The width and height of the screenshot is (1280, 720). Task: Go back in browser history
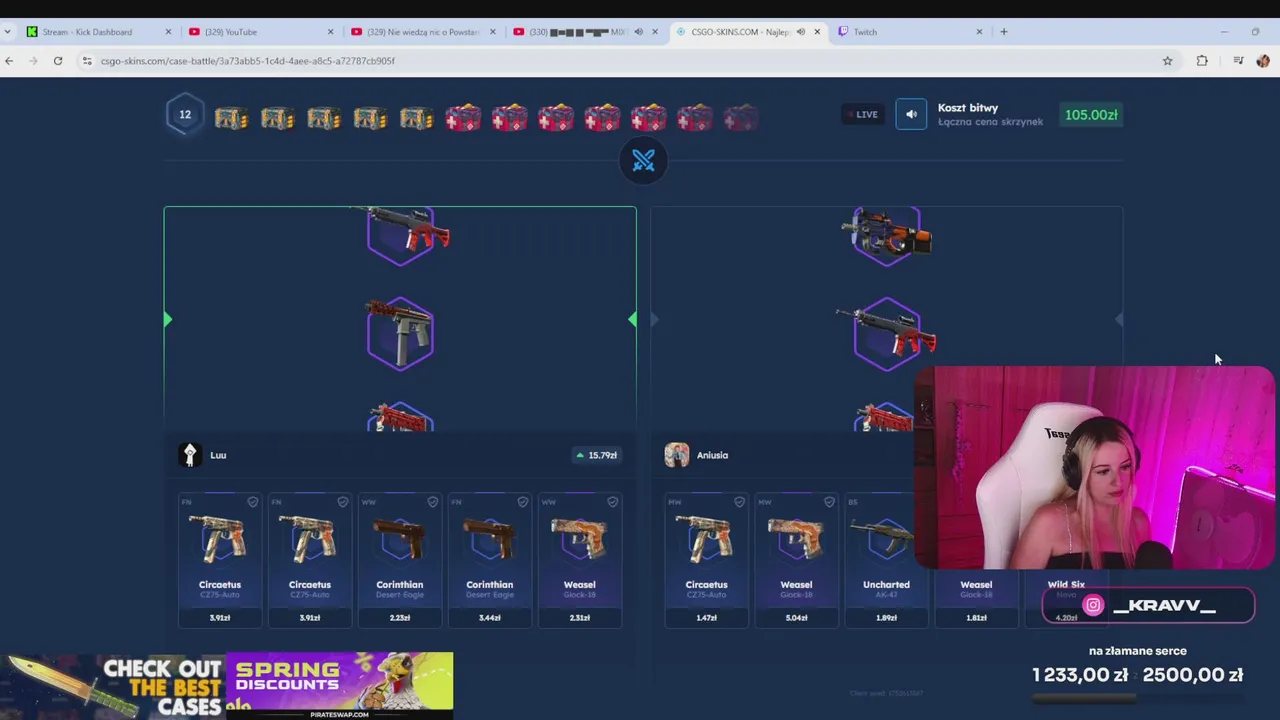tap(9, 61)
